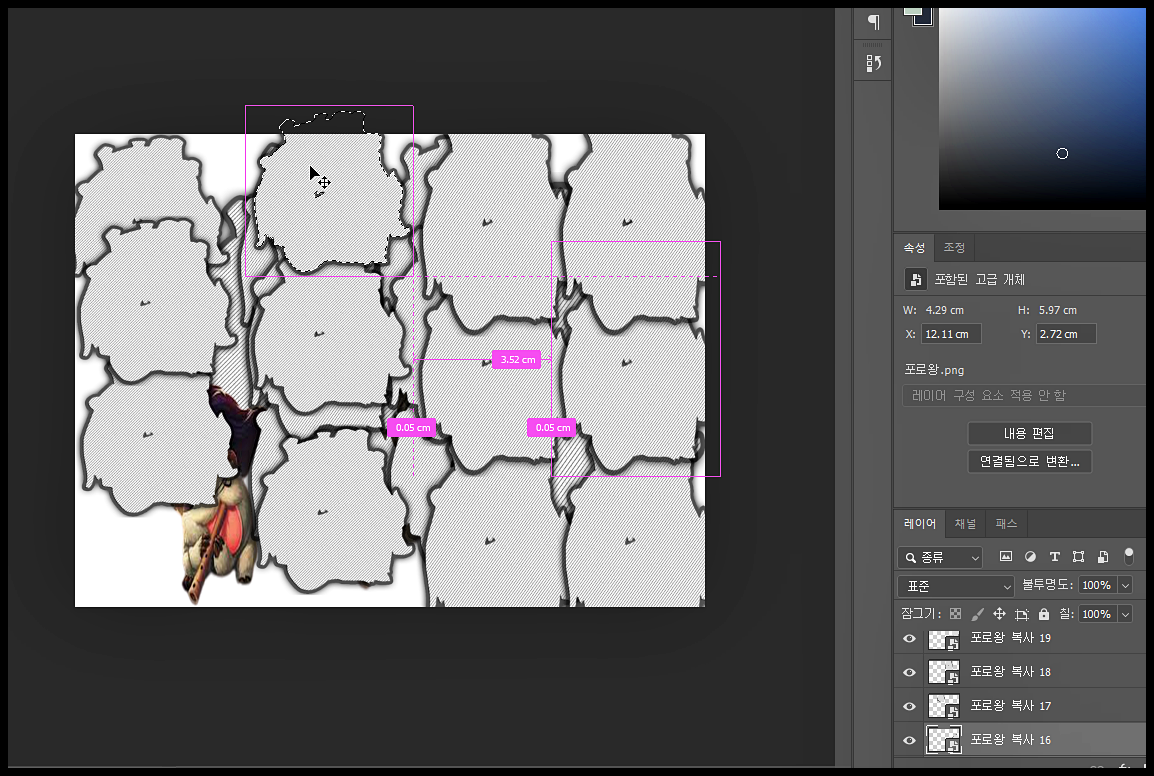The image size is (1154, 776).
Task: Expand the 불투명도 opacity slider arrow
Action: [1125, 585]
